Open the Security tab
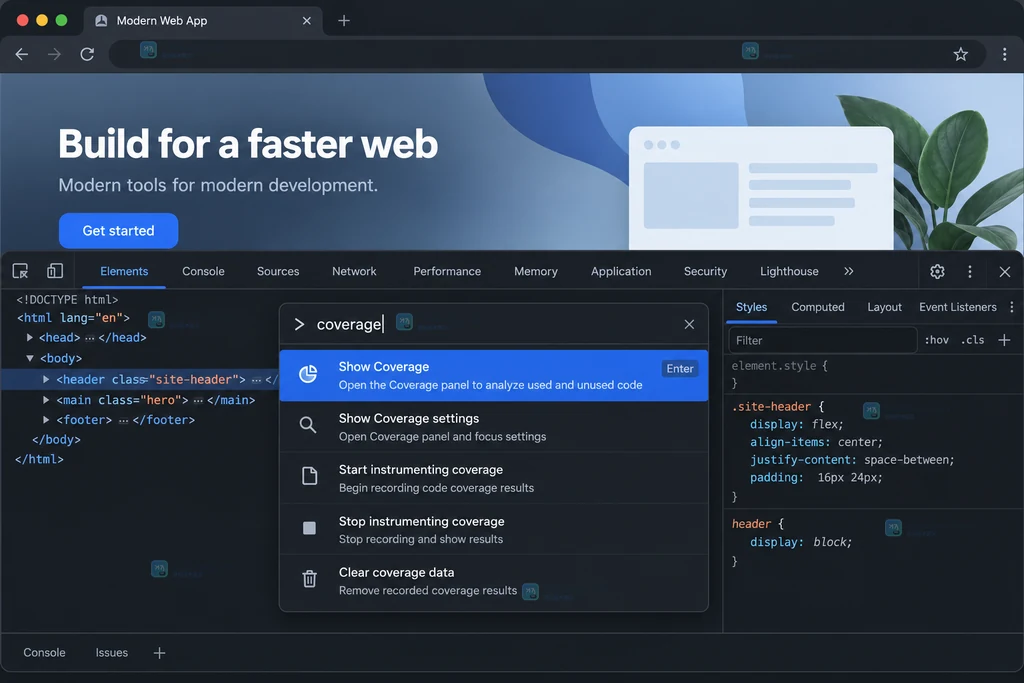Viewport: 1024px width, 683px height. (705, 271)
